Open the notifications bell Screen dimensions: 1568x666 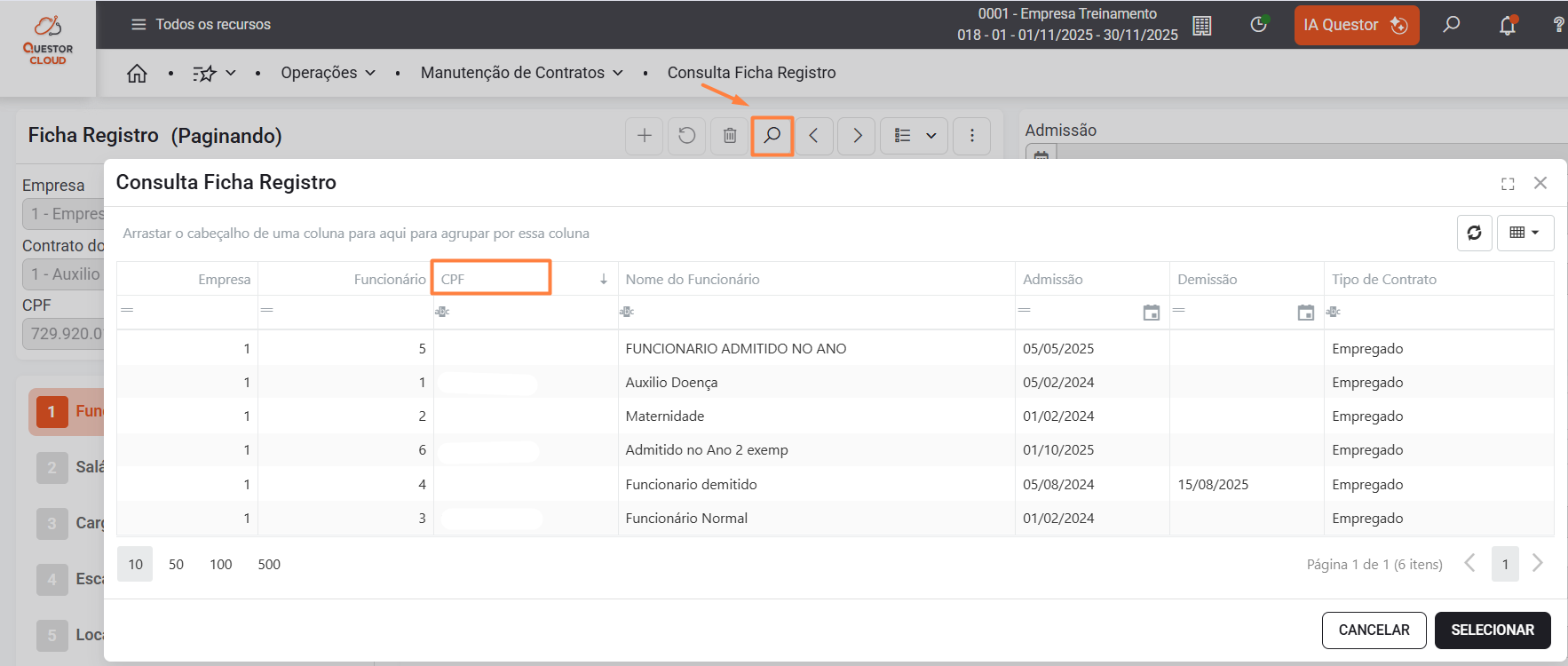[1507, 26]
